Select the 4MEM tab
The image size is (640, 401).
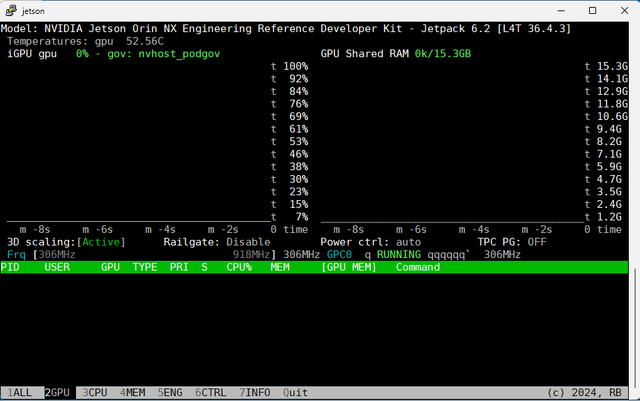coord(132,393)
